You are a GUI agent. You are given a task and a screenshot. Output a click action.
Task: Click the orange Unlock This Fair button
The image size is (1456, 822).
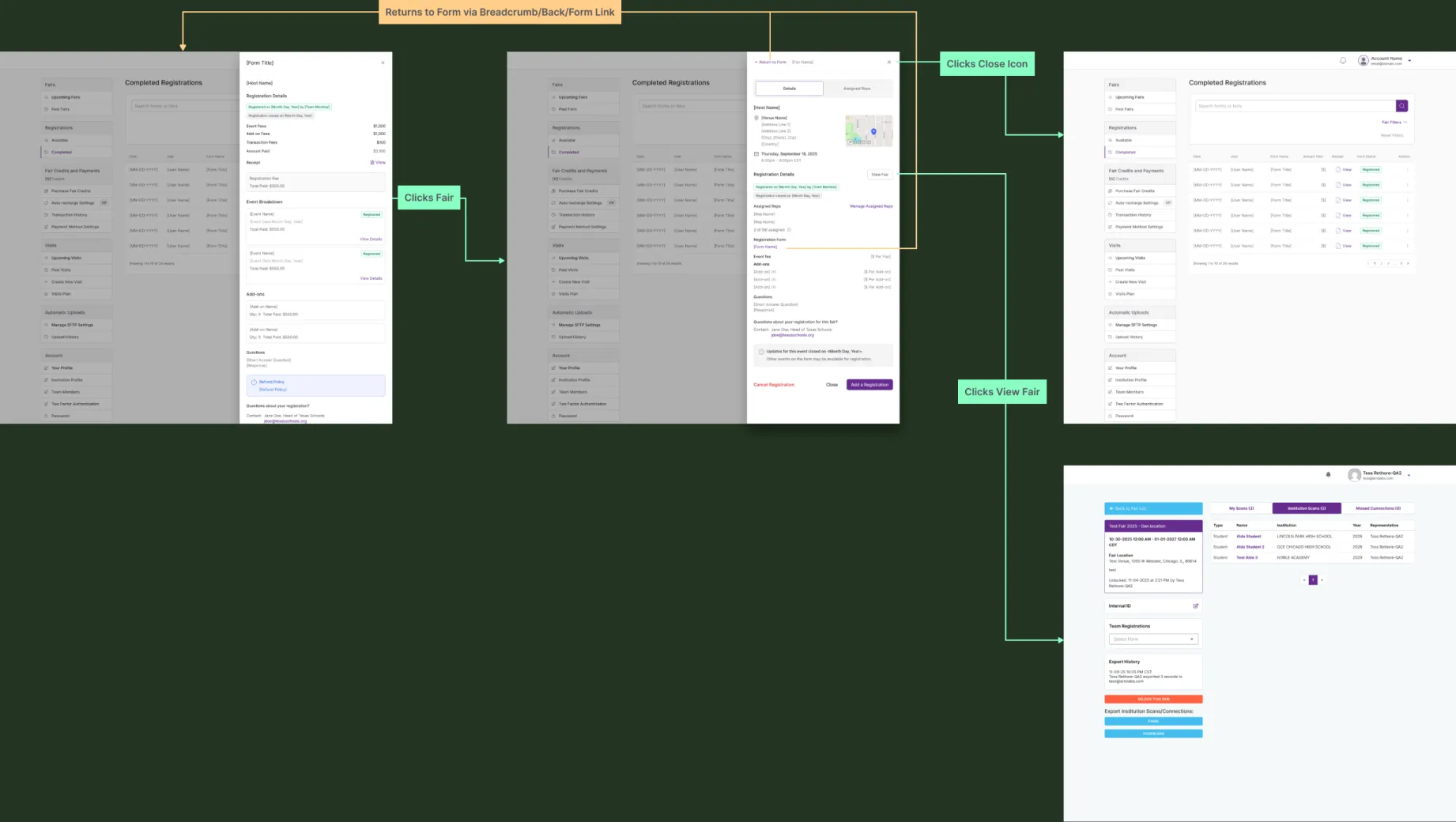point(1153,699)
